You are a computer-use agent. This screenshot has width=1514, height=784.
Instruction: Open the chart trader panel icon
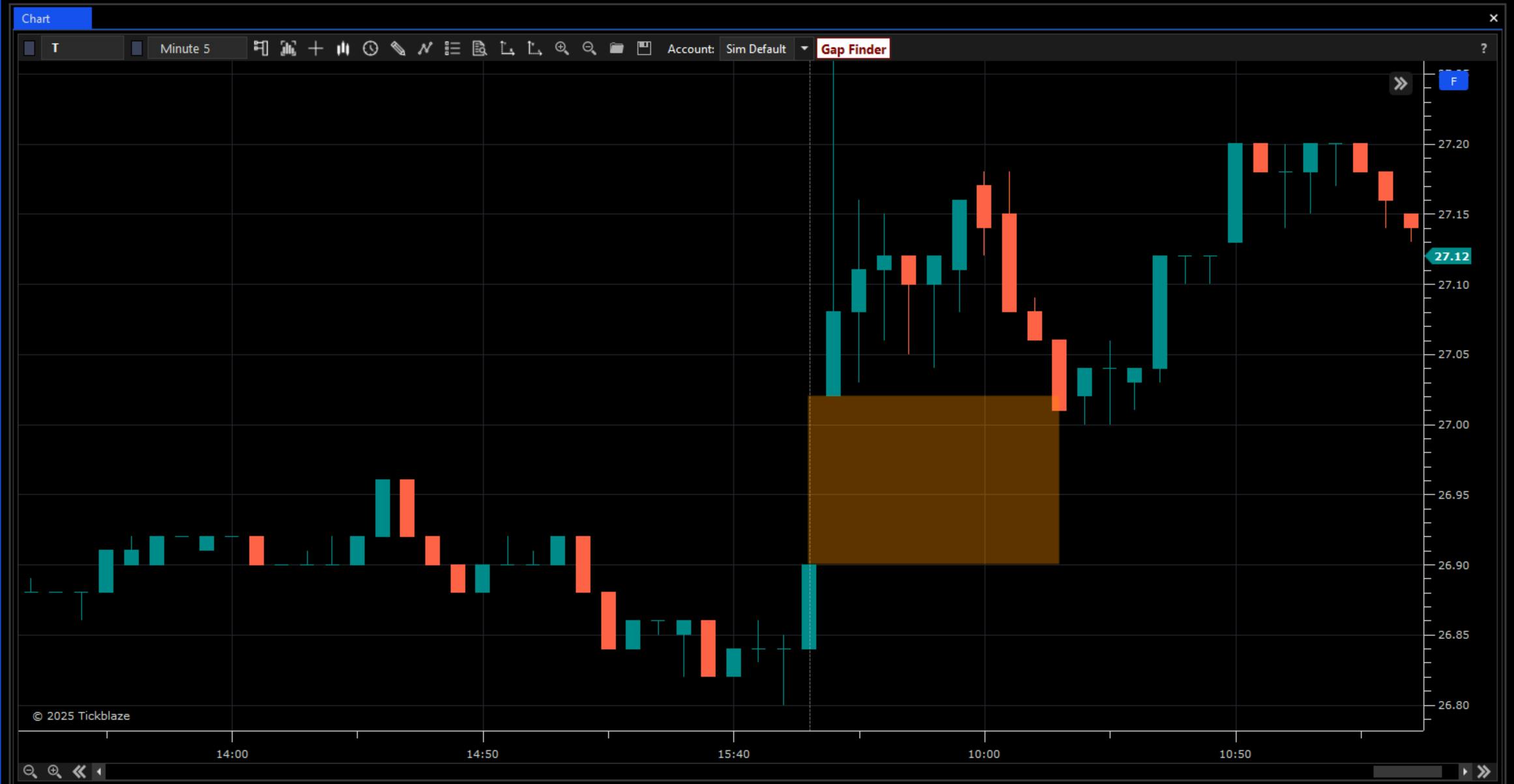tap(261, 48)
